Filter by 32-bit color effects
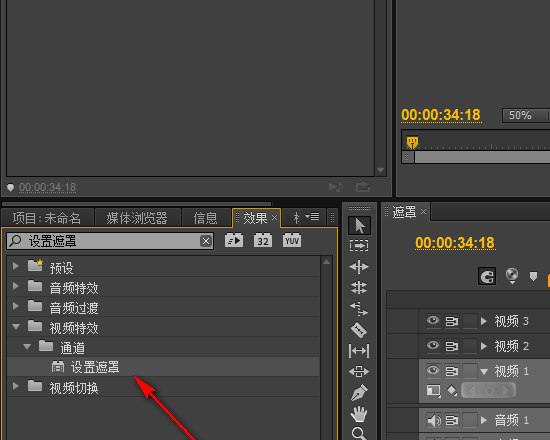Screen dimensions: 550x440 tap(263, 241)
